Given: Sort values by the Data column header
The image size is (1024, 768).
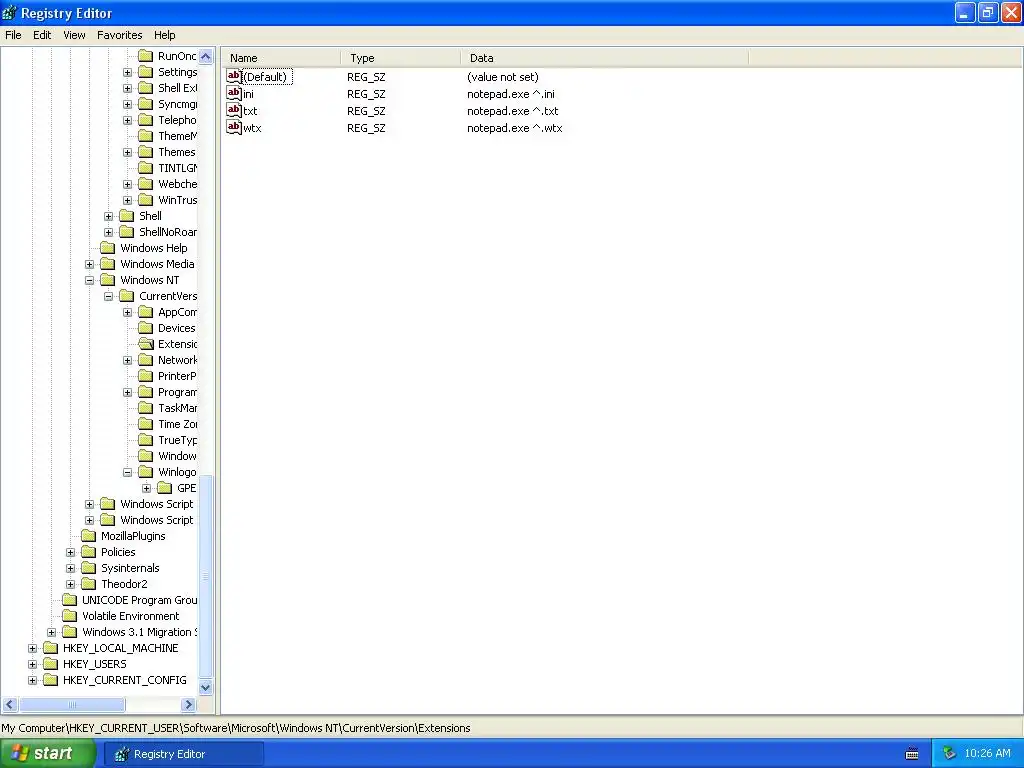Looking at the screenshot, I should click(605, 58).
